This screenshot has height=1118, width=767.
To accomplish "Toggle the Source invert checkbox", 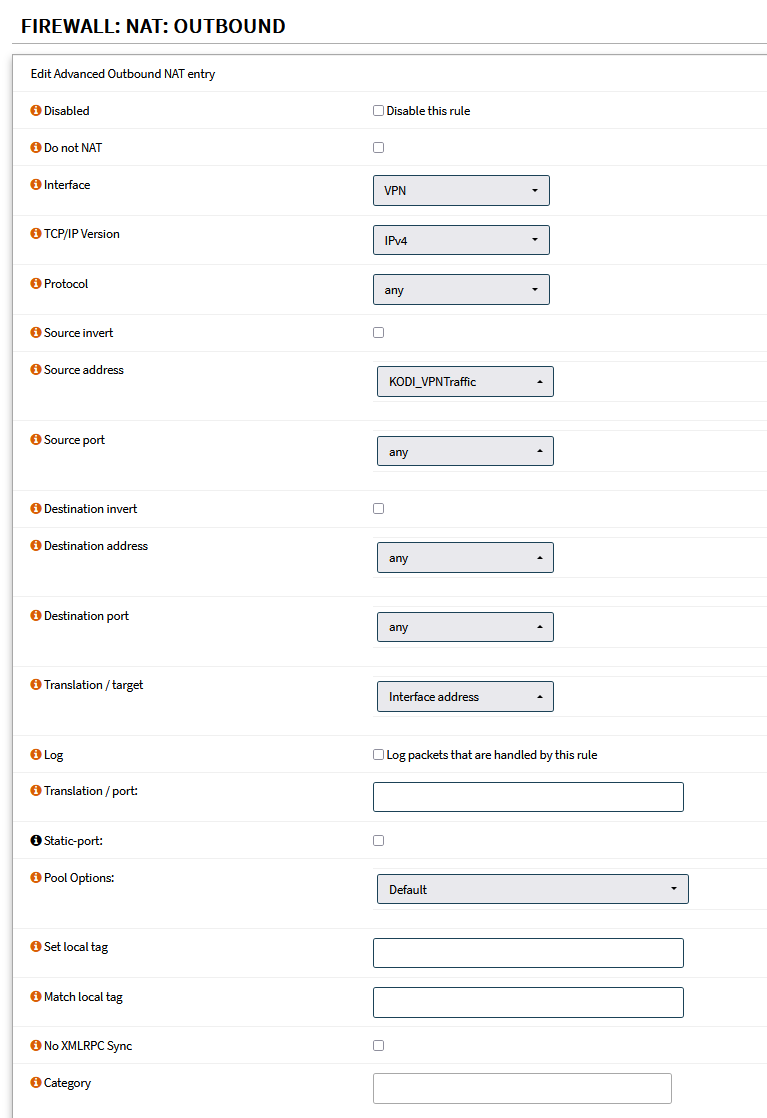I will point(379,333).
